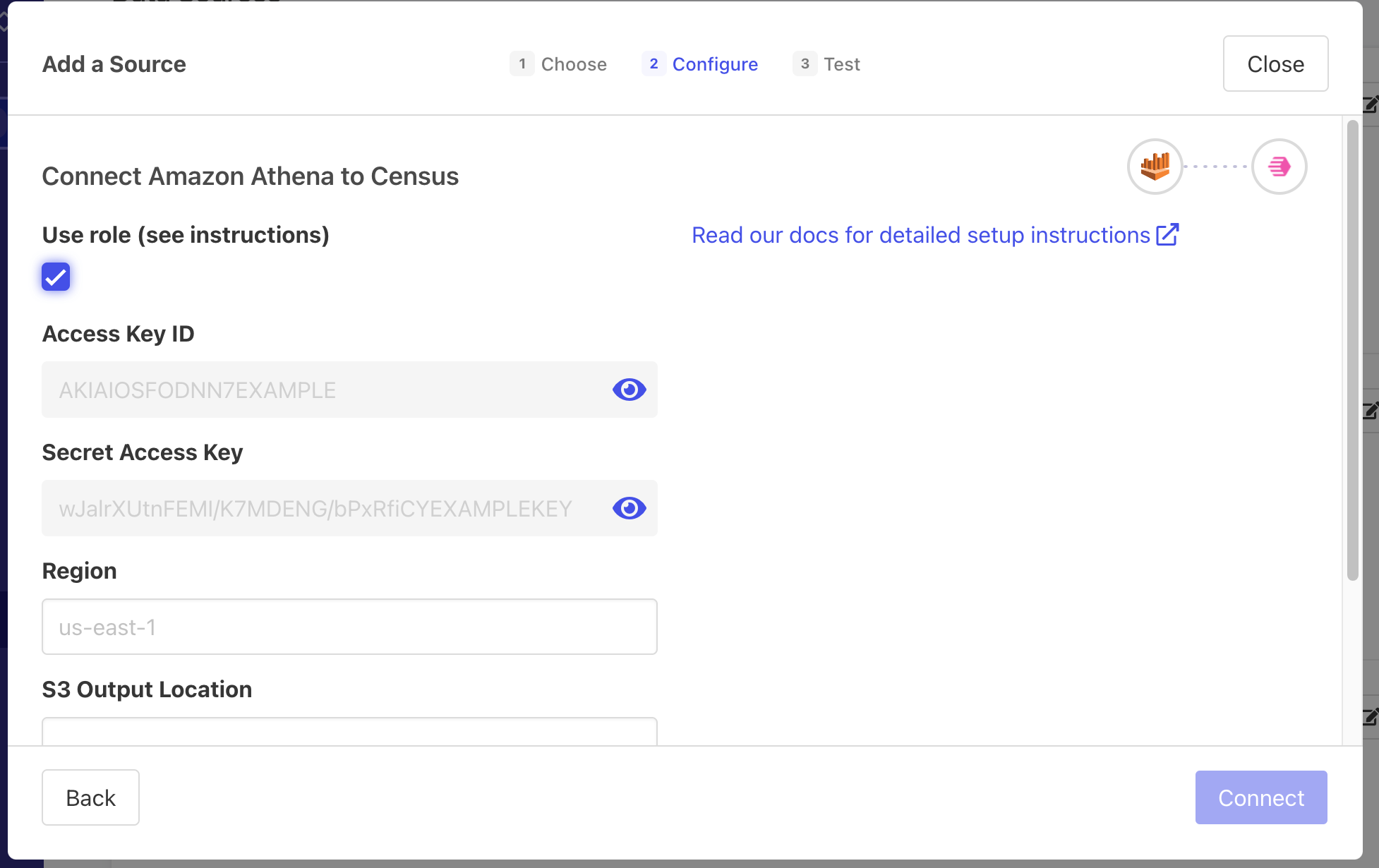Click the Connect button
This screenshot has width=1379, height=868.
pyautogui.click(x=1260, y=797)
